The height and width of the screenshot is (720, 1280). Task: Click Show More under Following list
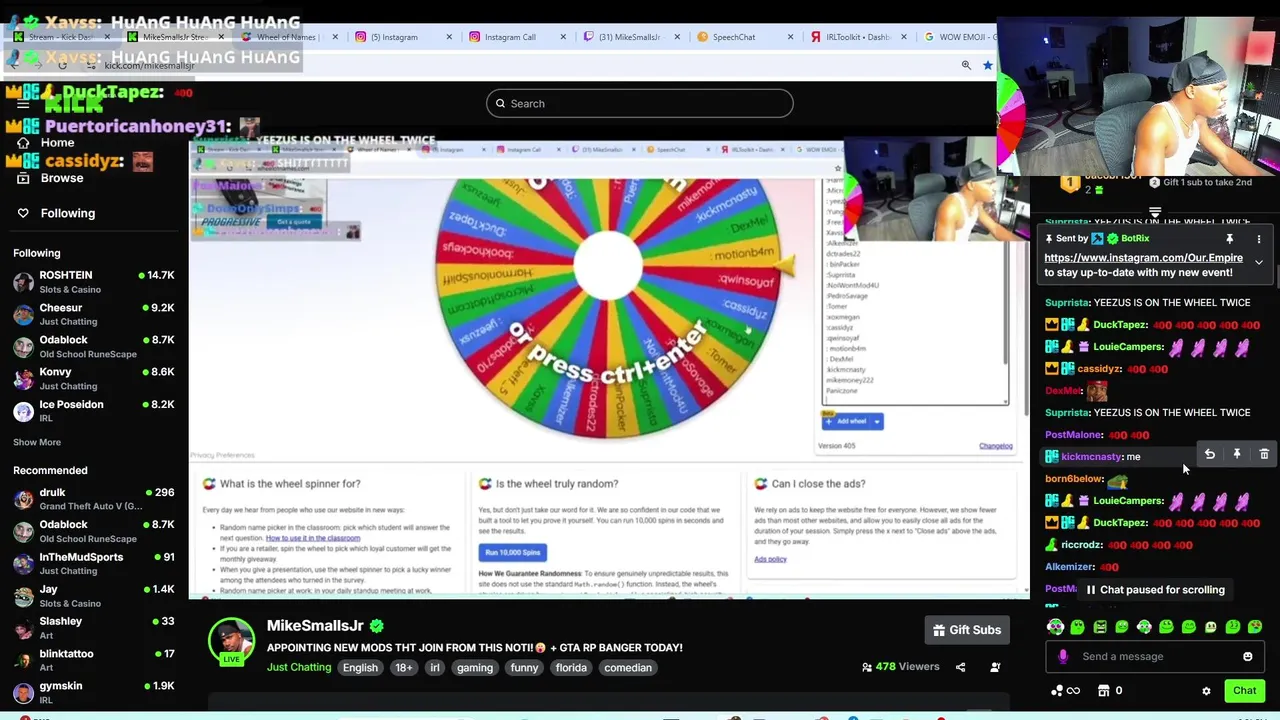point(37,442)
